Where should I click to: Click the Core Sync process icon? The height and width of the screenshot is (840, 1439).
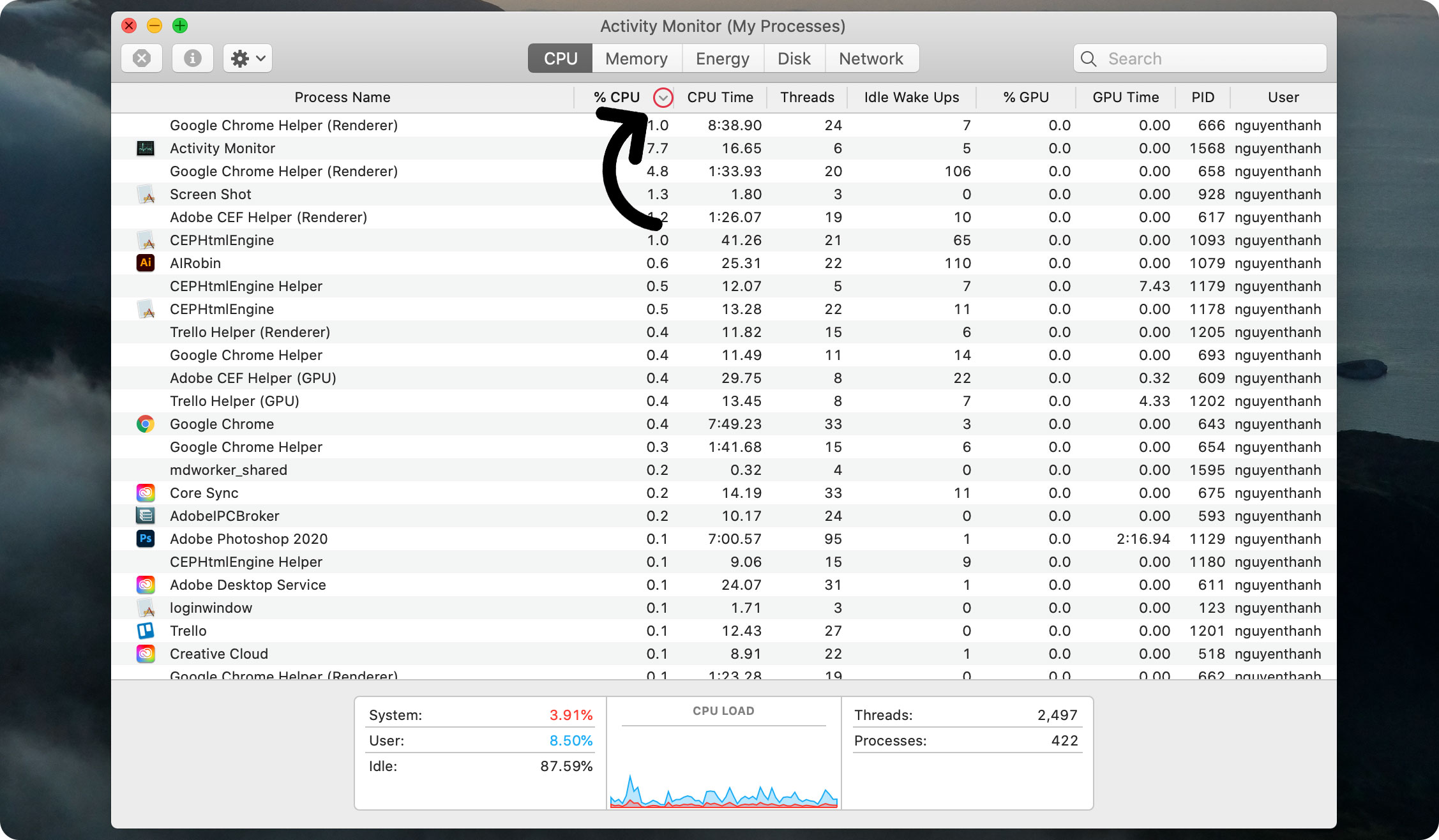[x=146, y=493]
